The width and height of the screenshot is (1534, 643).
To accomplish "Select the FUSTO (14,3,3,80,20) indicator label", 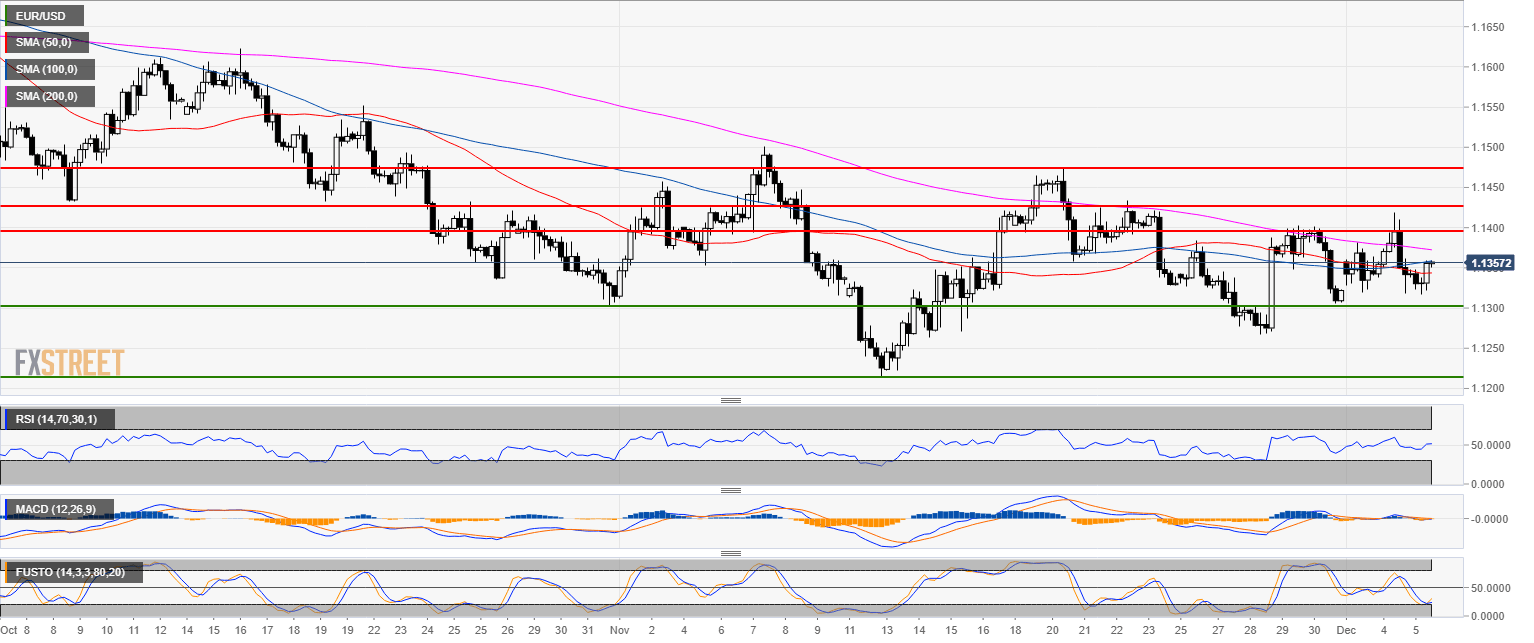I will click(x=73, y=573).
